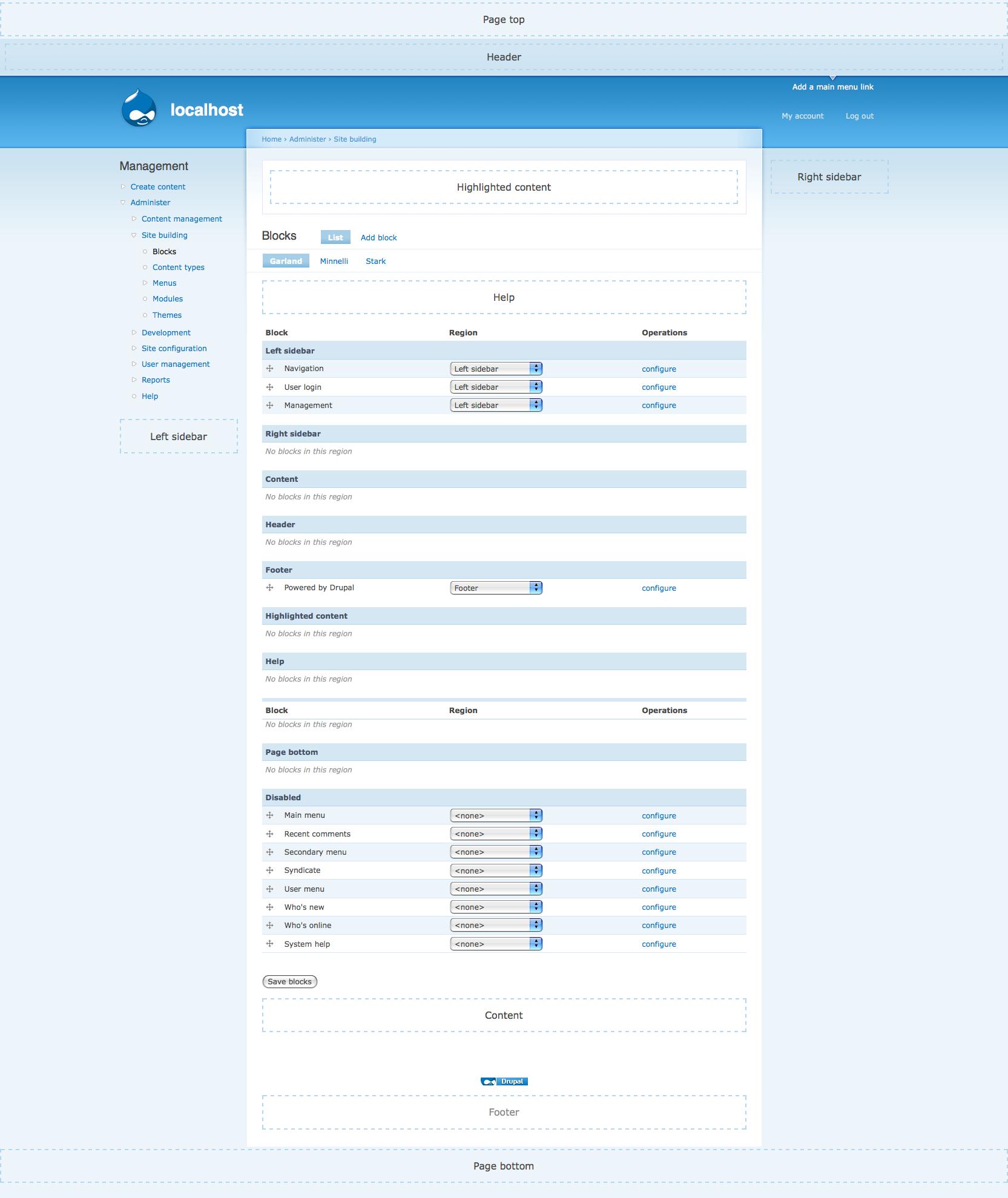Screen dimensions: 1008x1198
Task: Click the drag handle for User login block
Action: [x=270, y=387]
